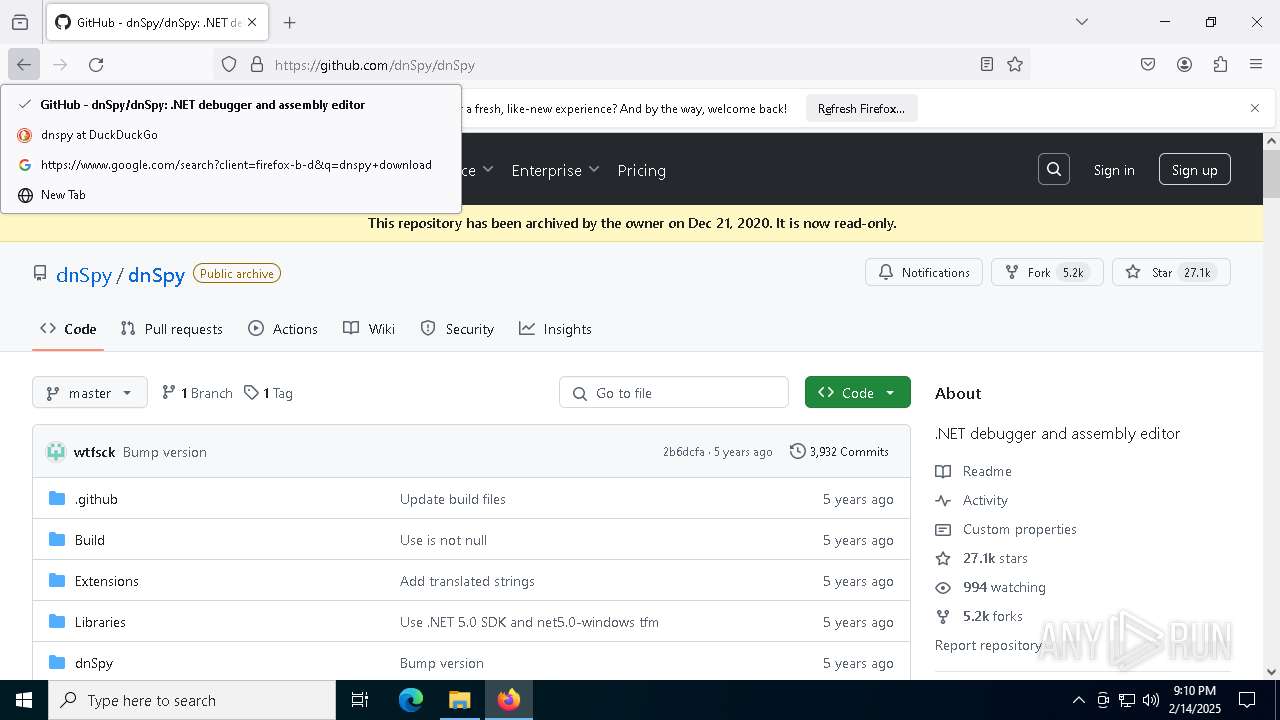Select current GitHub dnSpy history entry
The height and width of the screenshot is (720, 1280).
pos(231,104)
